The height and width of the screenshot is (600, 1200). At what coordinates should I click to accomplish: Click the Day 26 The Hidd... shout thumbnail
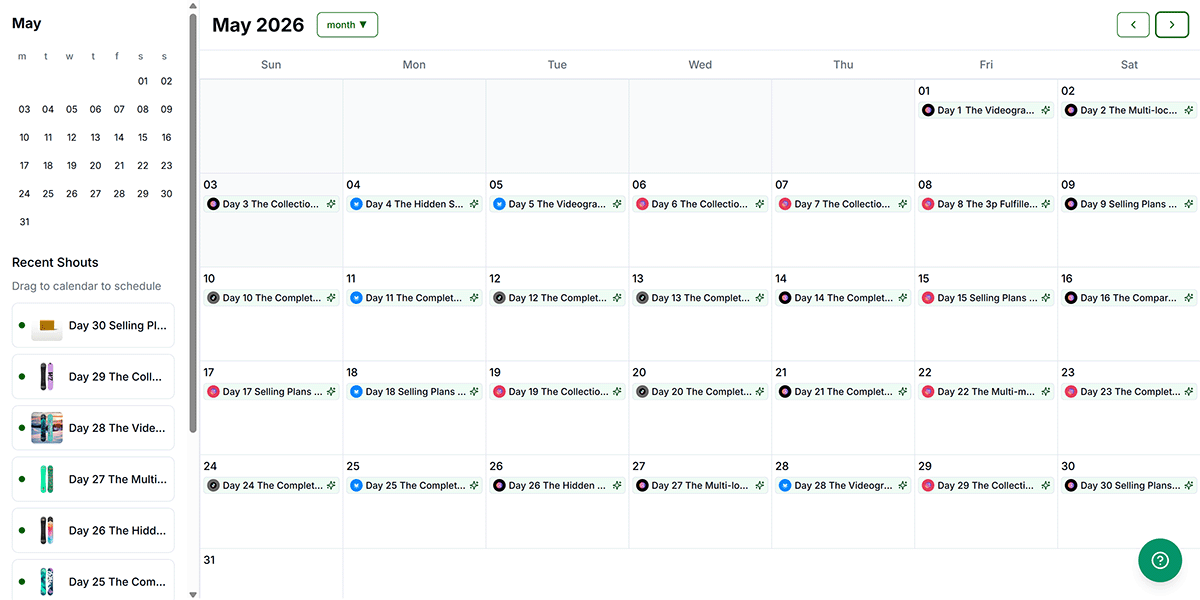pyautogui.click(x=47, y=531)
